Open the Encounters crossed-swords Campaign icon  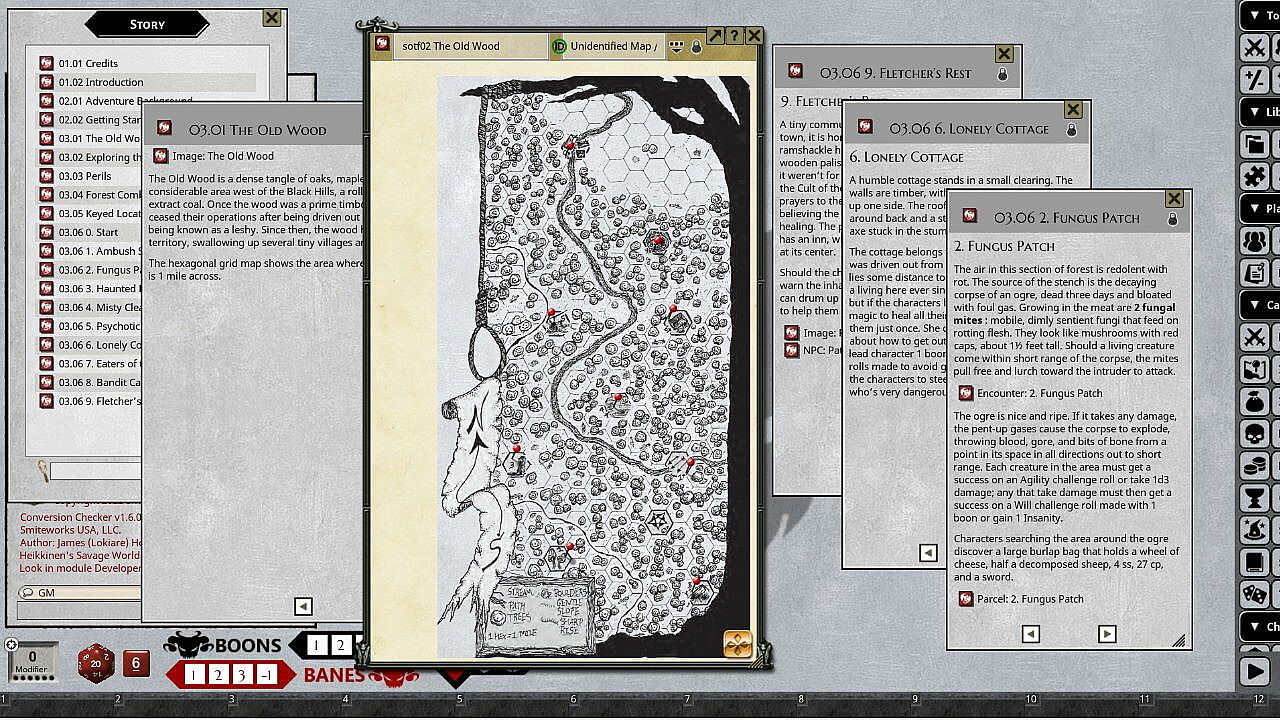(x=1254, y=337)
